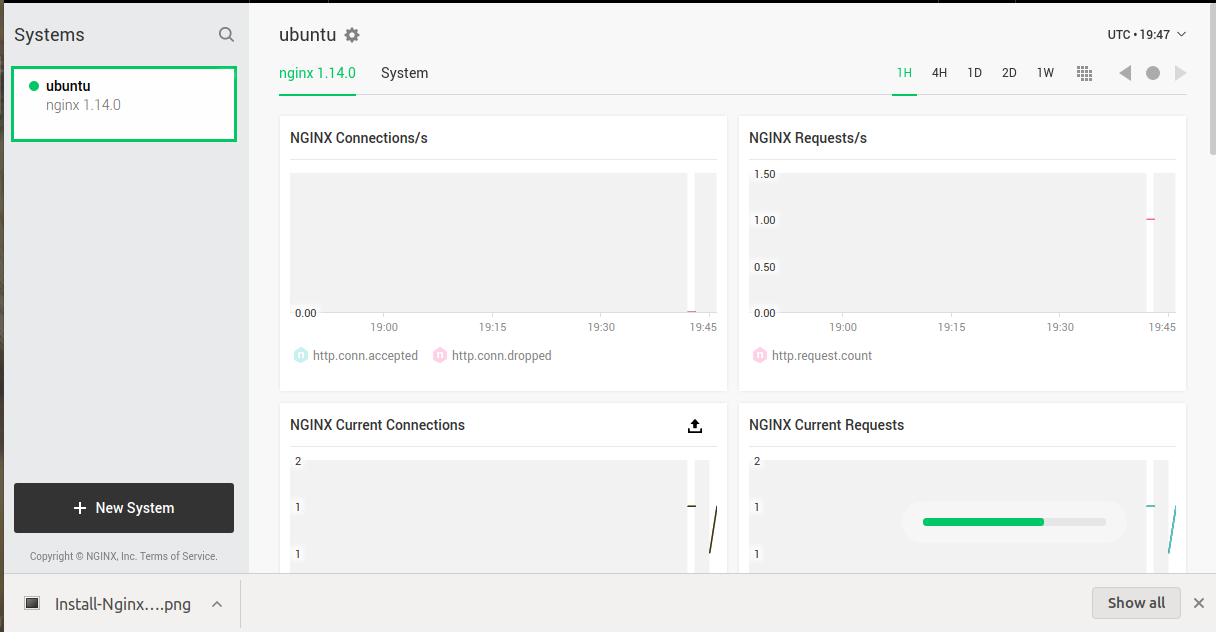Toggle the http.conn.dropped metric
This screenshot has width=1216, height=632.
click(x=492, y=355)
